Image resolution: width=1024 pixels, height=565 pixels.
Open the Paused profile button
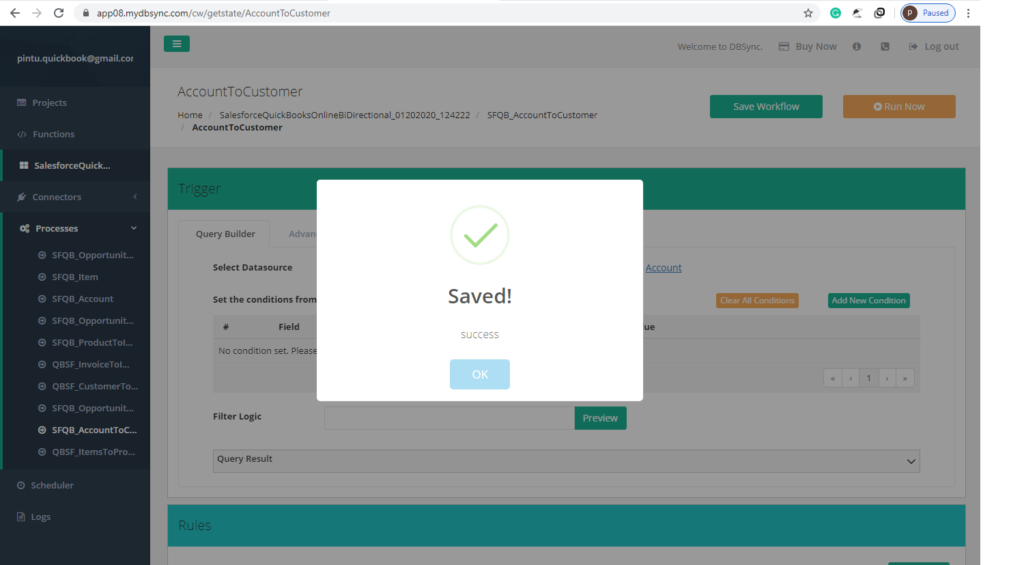click(928, 13)
